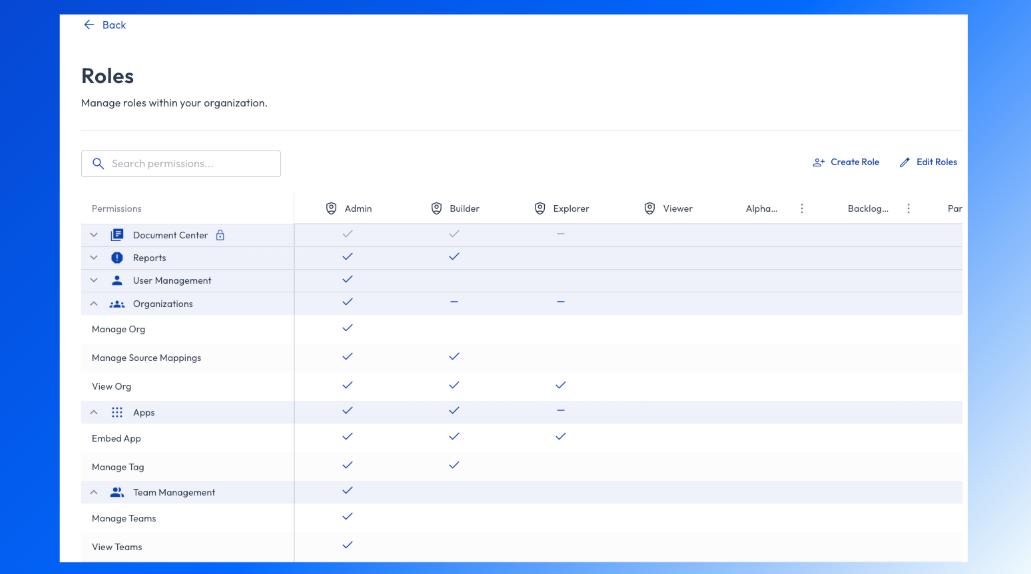Click the User Management person icon
This screenshot has height=574, width=1031.
(x=117, y=280)
